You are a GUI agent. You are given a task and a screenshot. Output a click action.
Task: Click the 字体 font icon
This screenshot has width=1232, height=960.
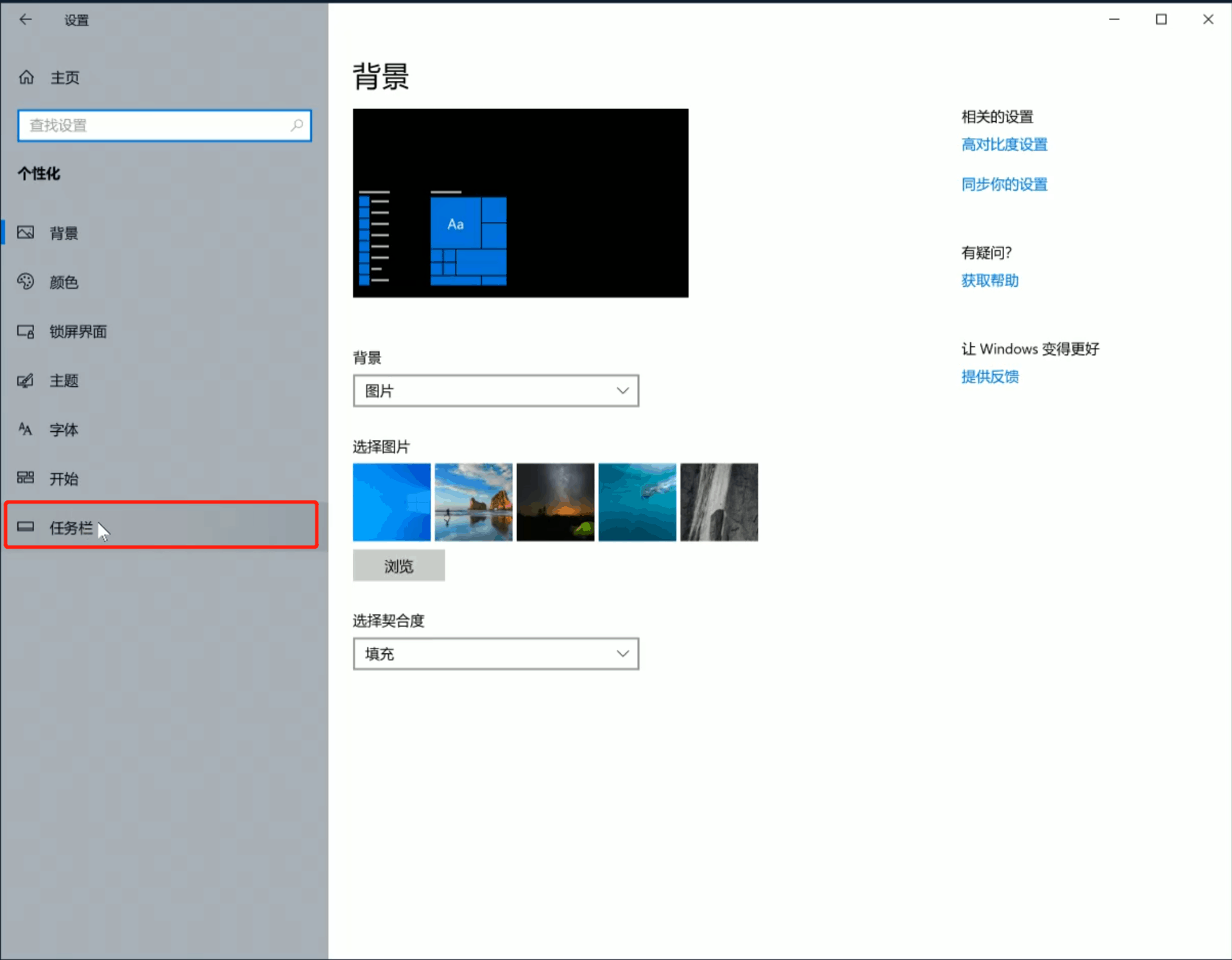pos(26,429)
